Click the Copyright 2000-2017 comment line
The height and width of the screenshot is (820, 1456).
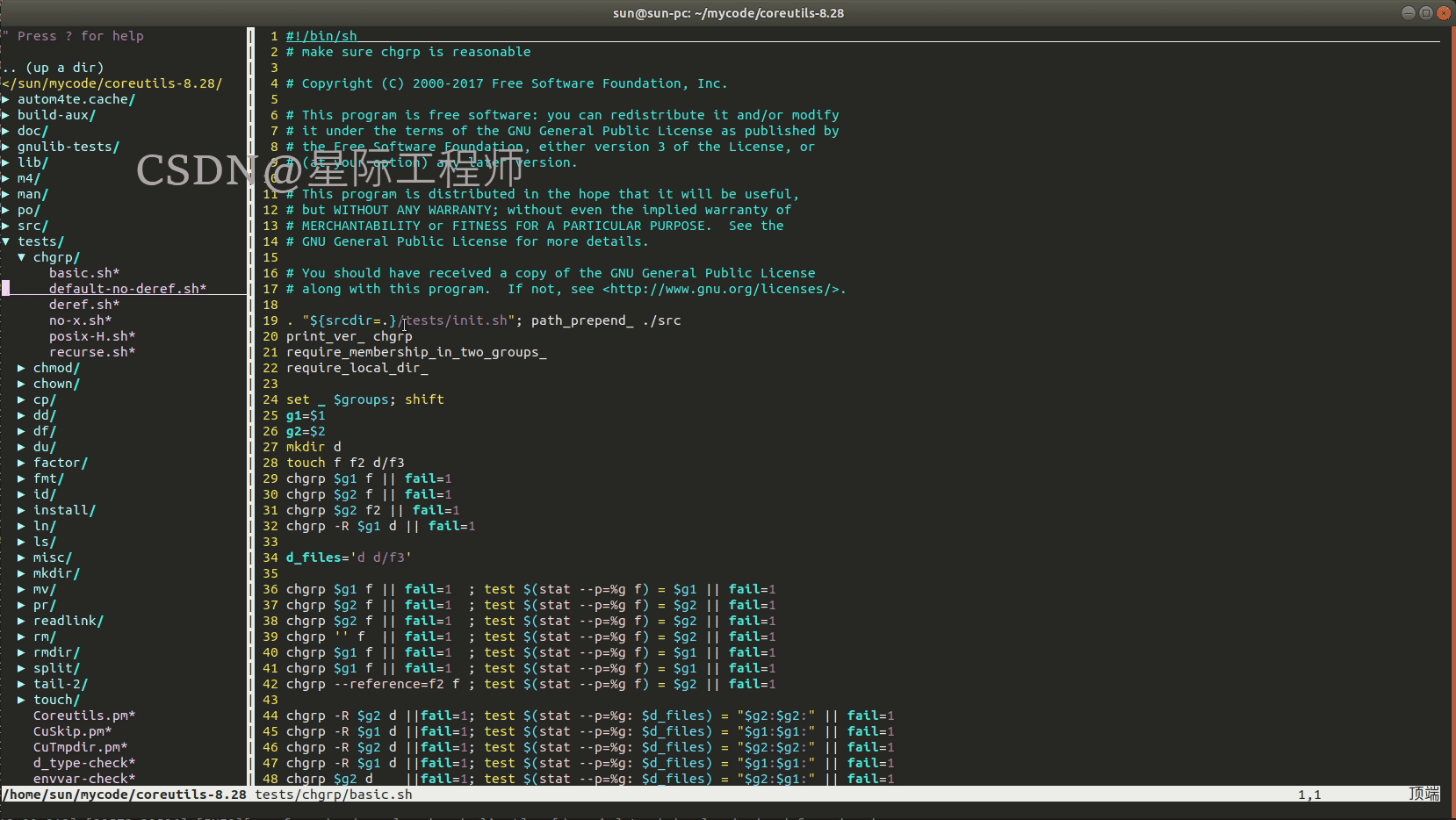pos(507,83)
